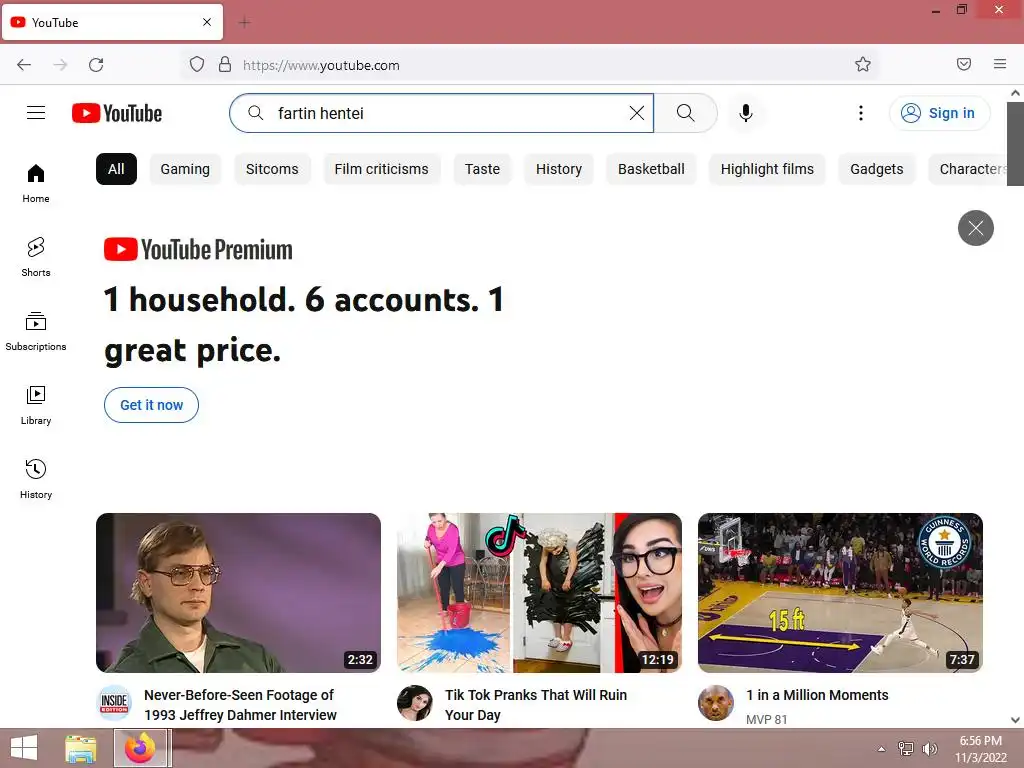Screen dimensions: 1024x768
Task: Select the Highlight films chip
Action: (x=767, y=169)
